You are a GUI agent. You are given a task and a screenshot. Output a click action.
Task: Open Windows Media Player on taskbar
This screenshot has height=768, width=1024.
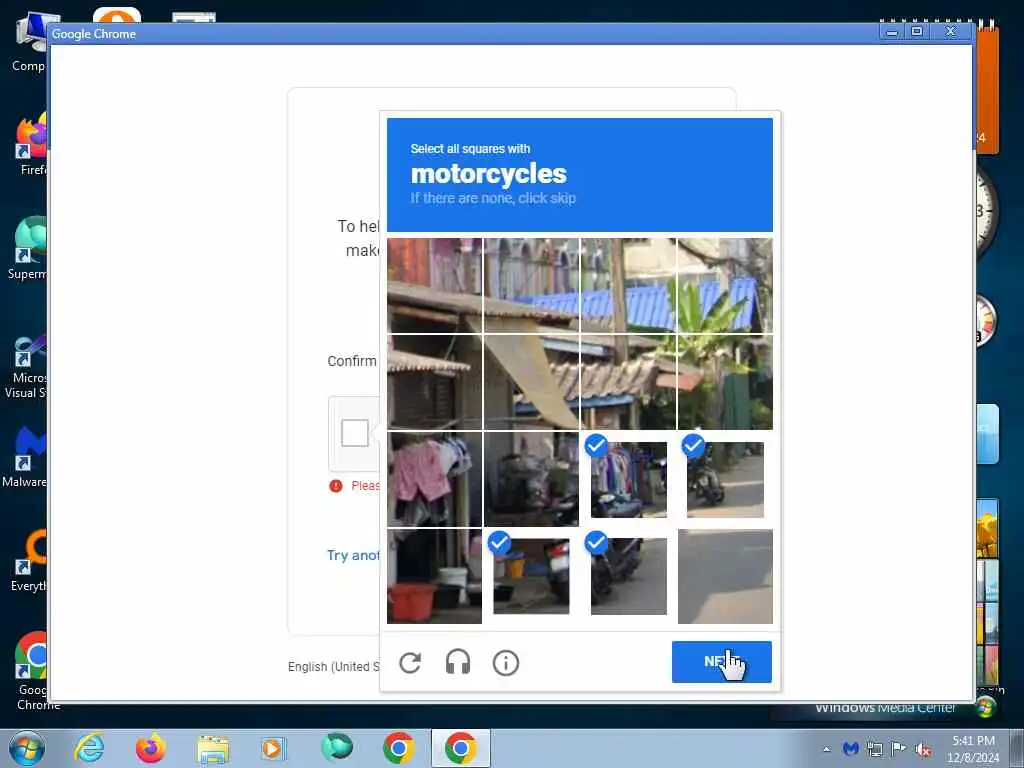point(273,748)
